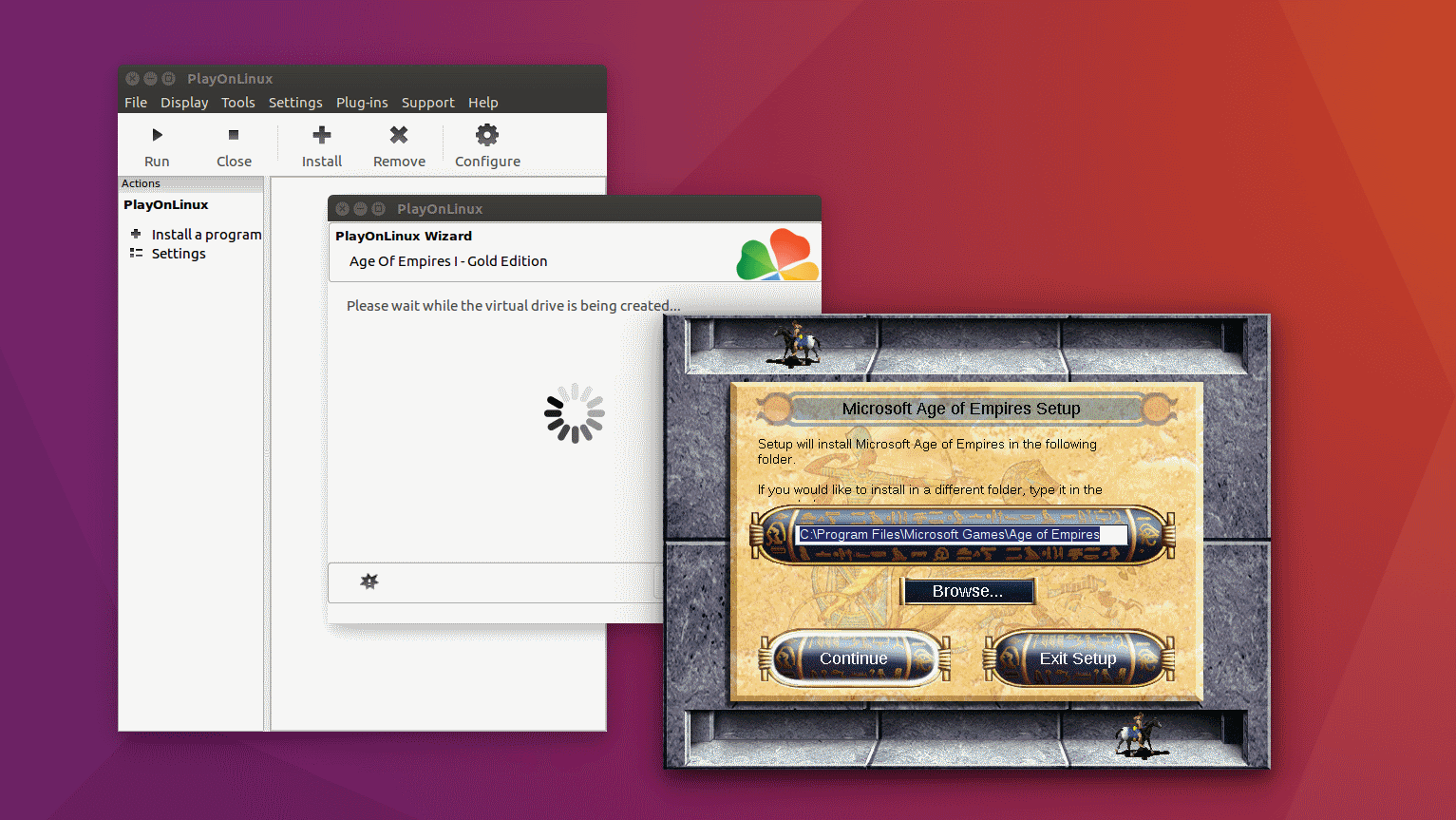1456x820 pixels.
Task: Open the Tools menu
Action: (237, 102)
